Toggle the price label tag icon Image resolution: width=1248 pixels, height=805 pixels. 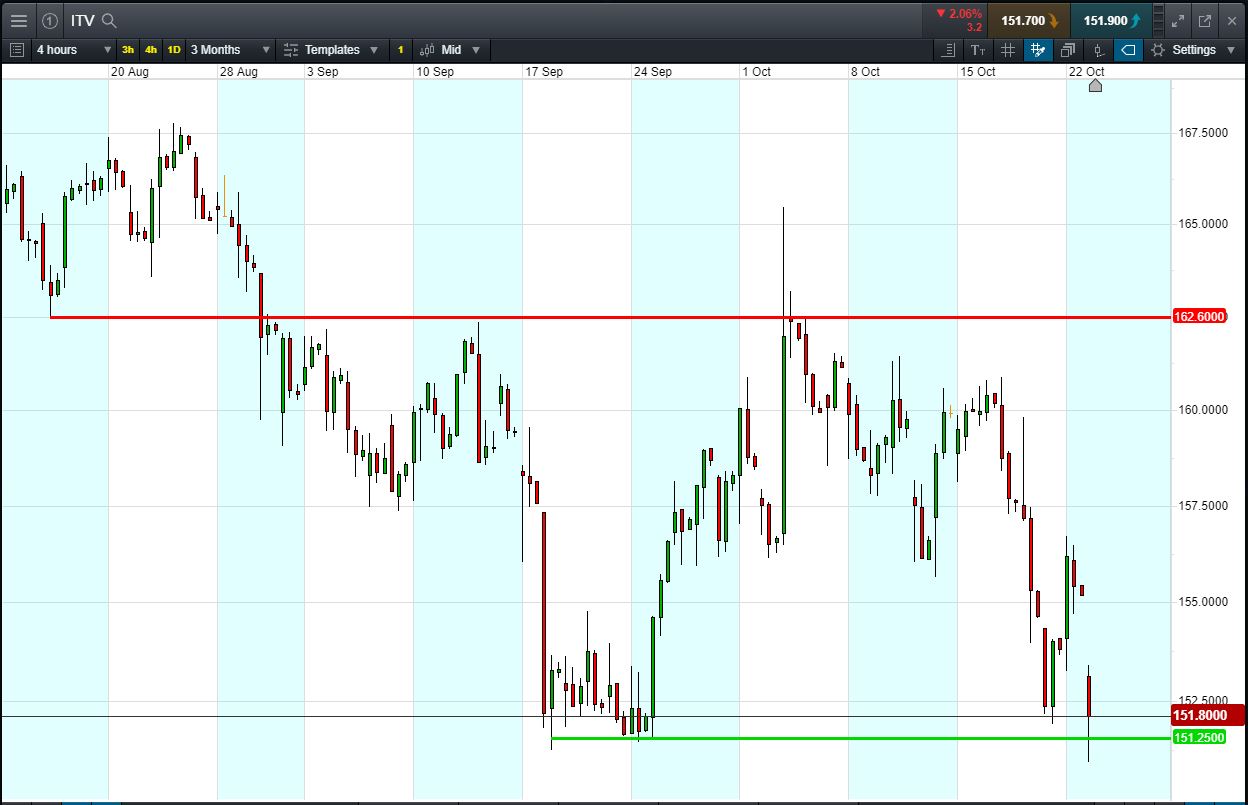[x=1128, y=49]
